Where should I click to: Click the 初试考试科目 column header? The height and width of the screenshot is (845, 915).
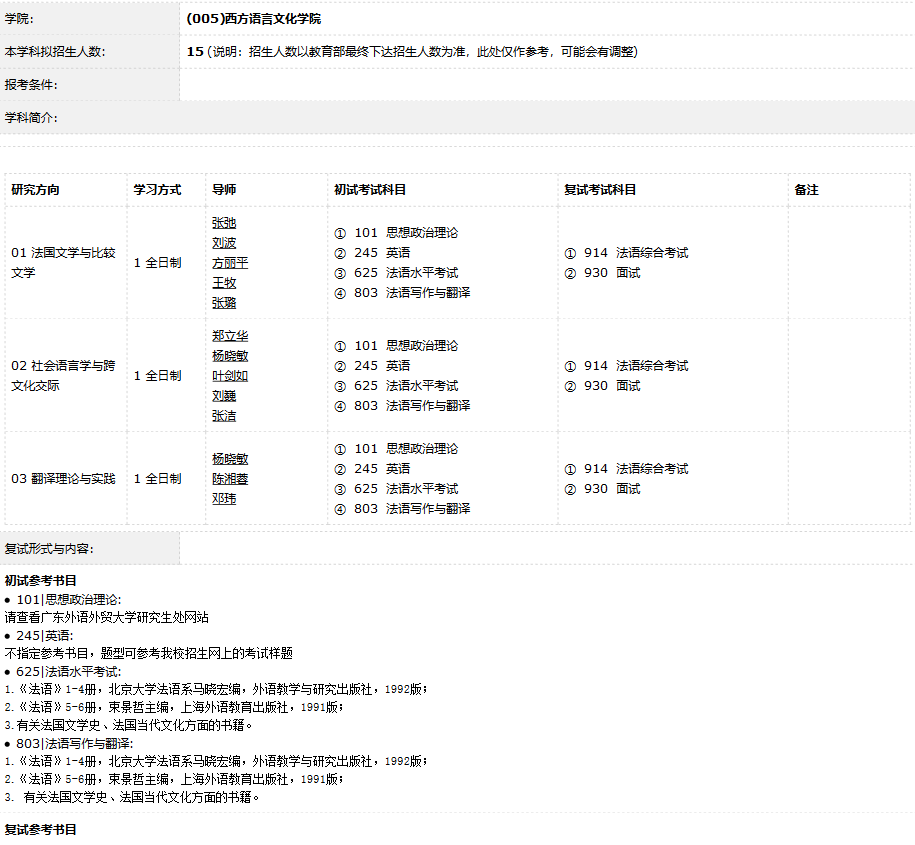(370, 190)
